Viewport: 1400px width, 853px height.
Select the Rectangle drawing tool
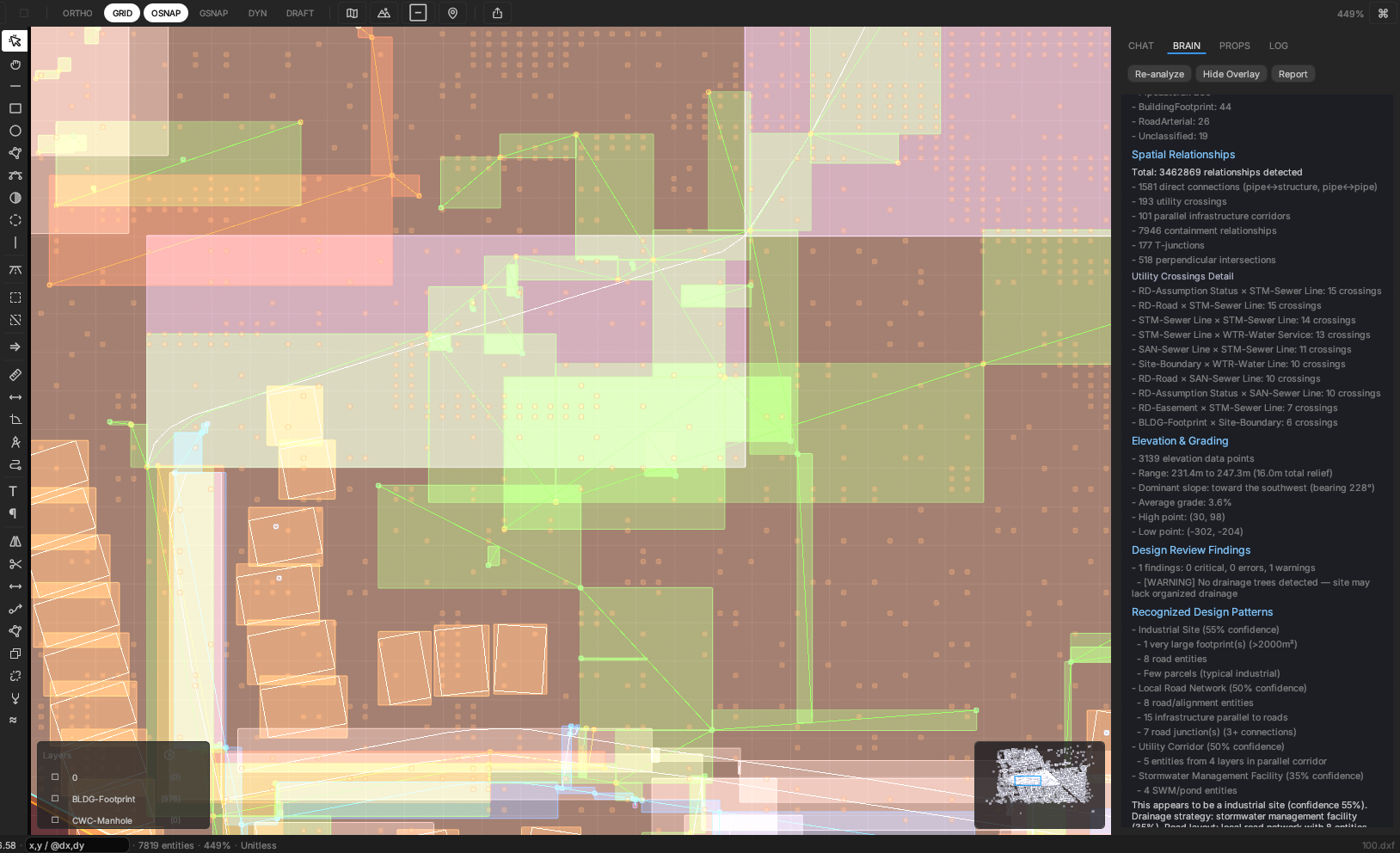15,108
